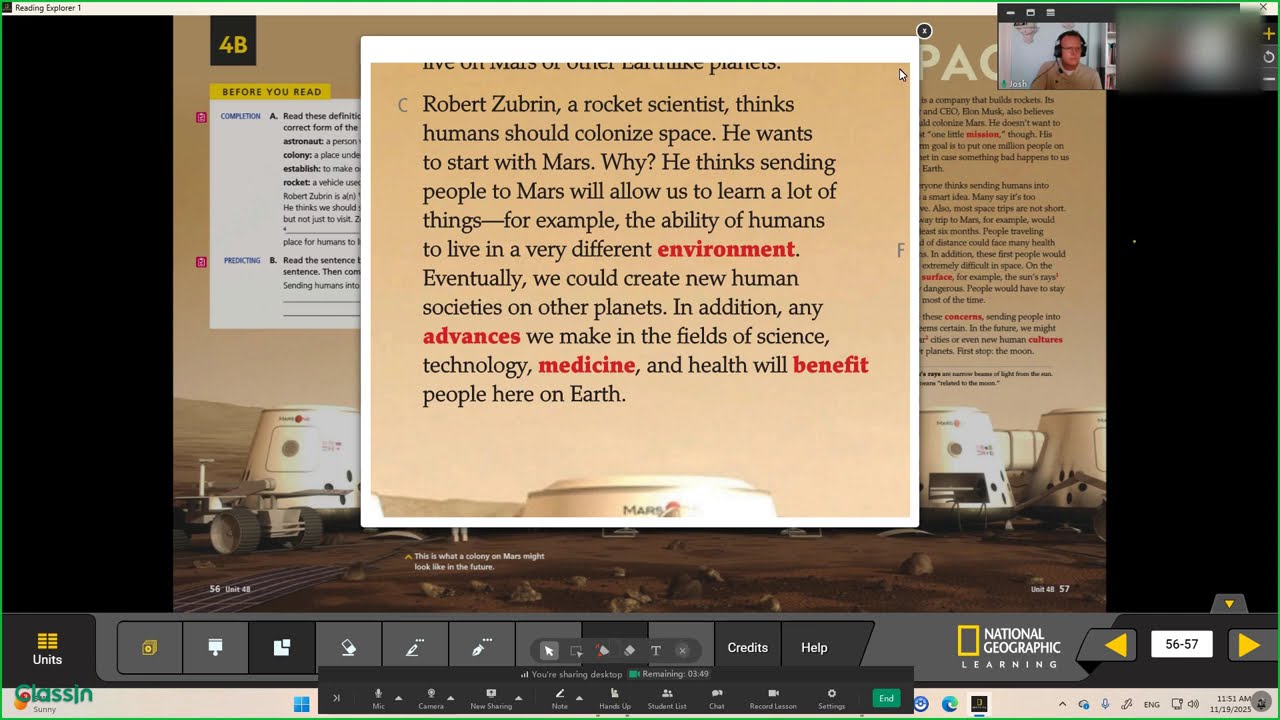Viewport: 1280px width, 720px height.
Task: Click the reset rotation arrow icon
Action: [x=1269, y=57]
